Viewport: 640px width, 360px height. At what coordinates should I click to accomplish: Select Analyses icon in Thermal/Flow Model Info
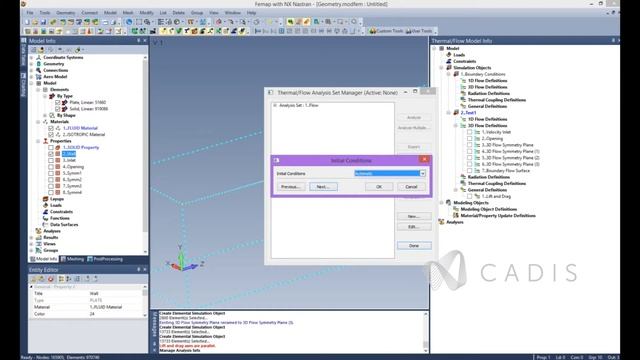(x=441, y=222)
